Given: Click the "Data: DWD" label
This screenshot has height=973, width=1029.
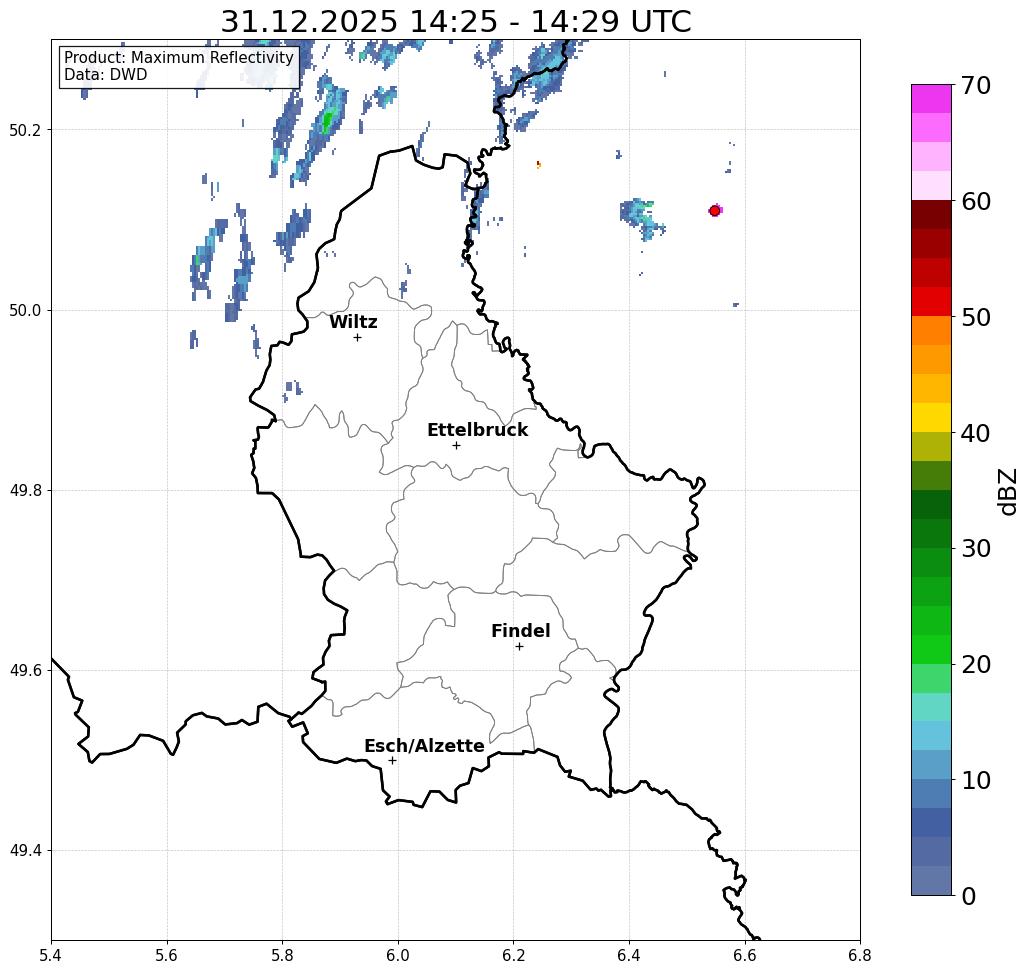Looking at the screenshot, I should pyautogui.click(x=106, y=75).
